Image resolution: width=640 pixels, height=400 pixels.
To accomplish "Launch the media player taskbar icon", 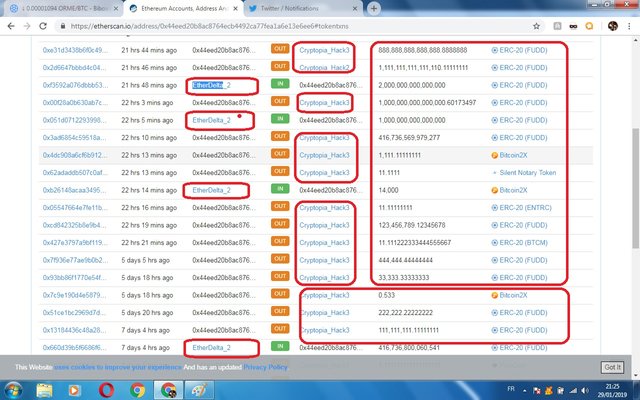I will point(74,390).
